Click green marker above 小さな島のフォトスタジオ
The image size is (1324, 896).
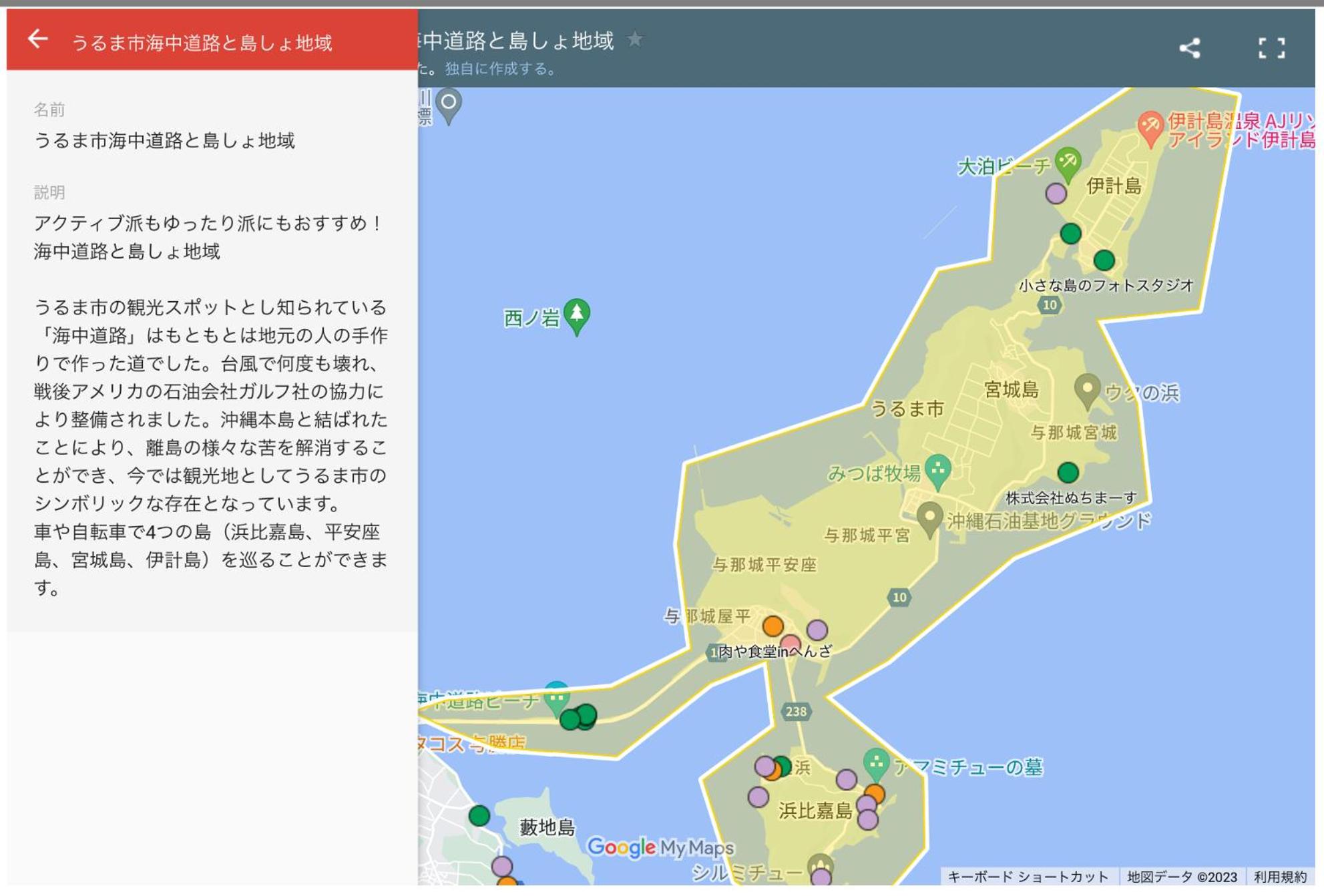[1104, 260]
